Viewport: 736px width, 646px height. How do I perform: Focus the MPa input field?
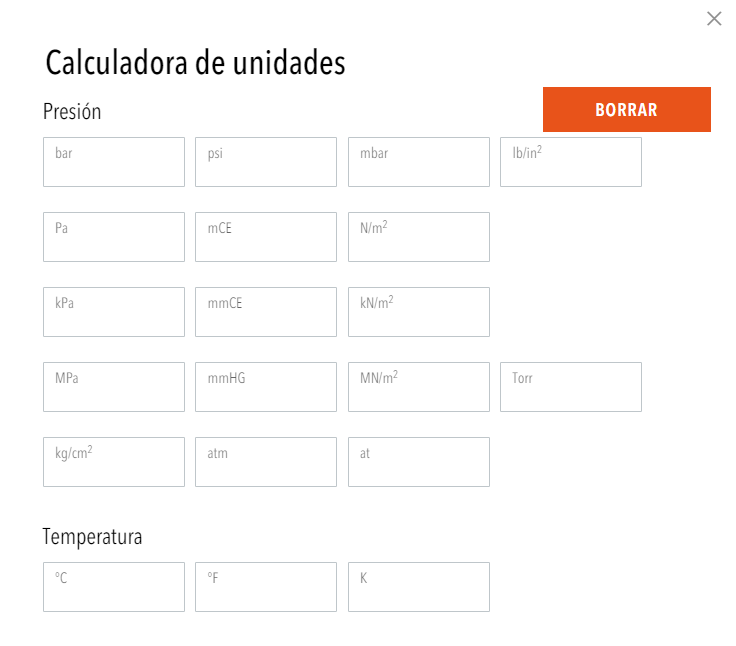coord(114,387)
